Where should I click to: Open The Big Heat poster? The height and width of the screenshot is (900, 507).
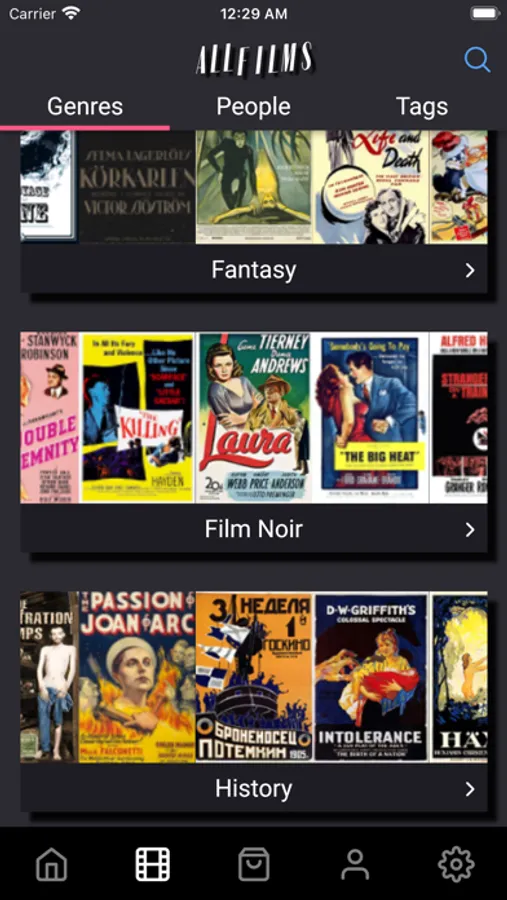point(370,418)
